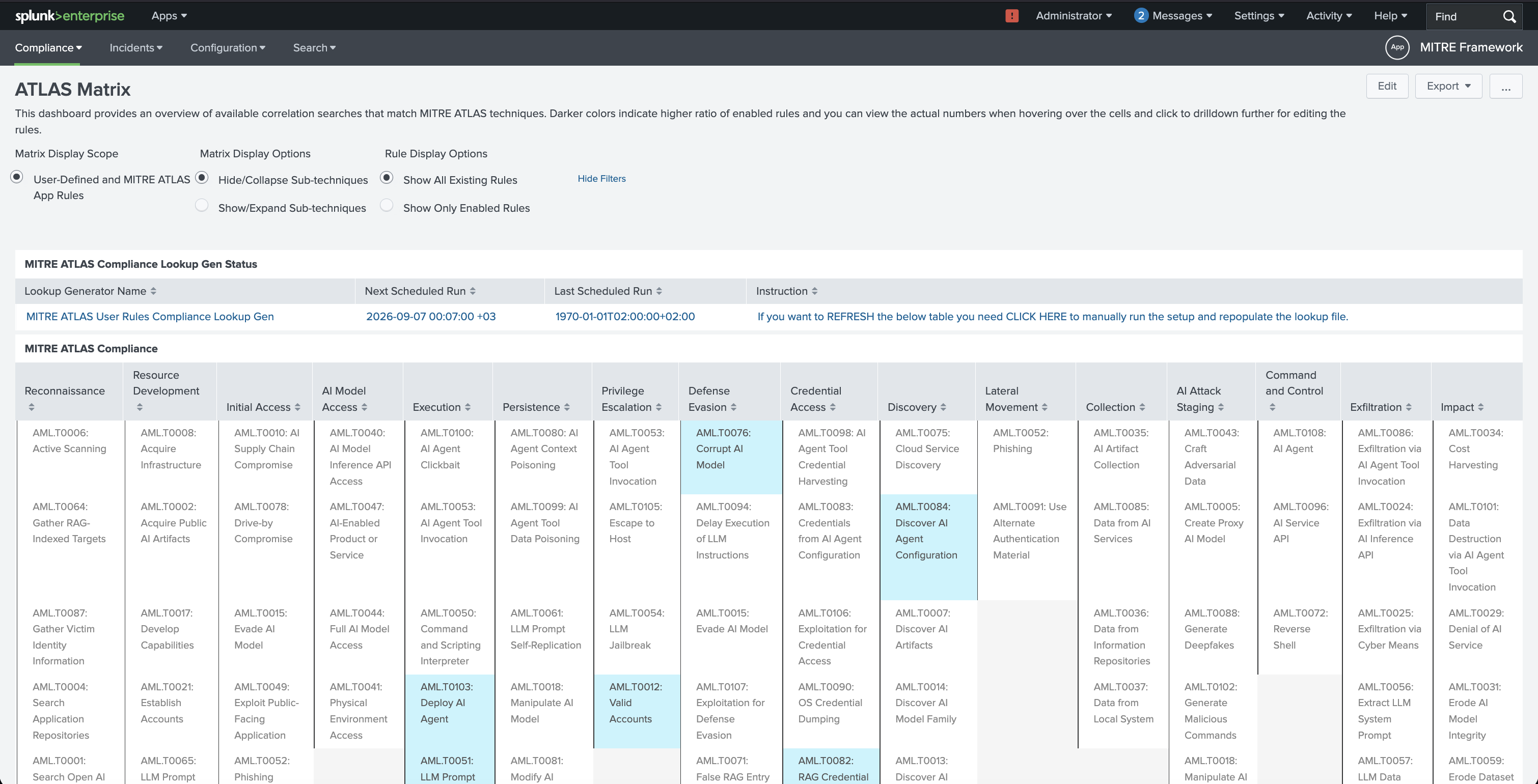Sort the Lateral Movement column
The height and width of the screenshot is (784, 1538).
(1044, 407)
